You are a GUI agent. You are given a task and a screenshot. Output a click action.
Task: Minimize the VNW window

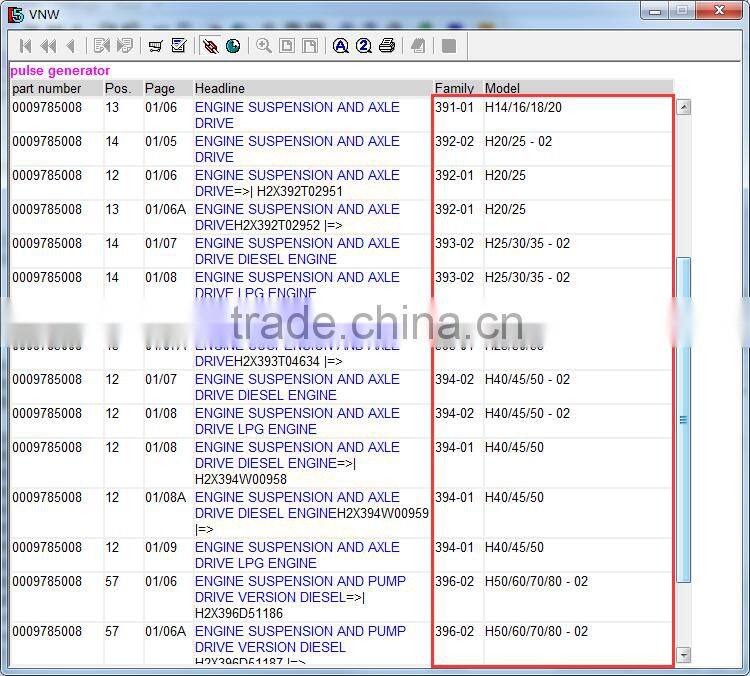[x=655, y=11]
